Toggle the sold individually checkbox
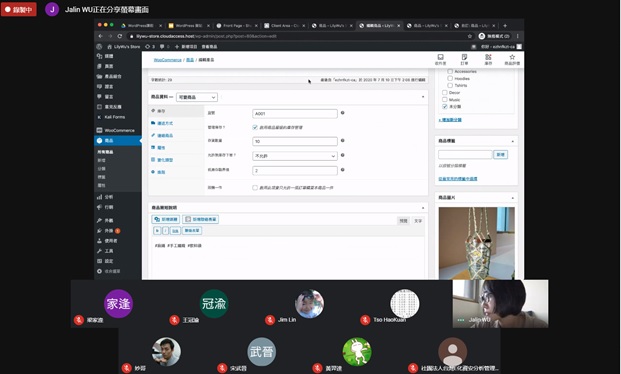 (x=255, y=187)
